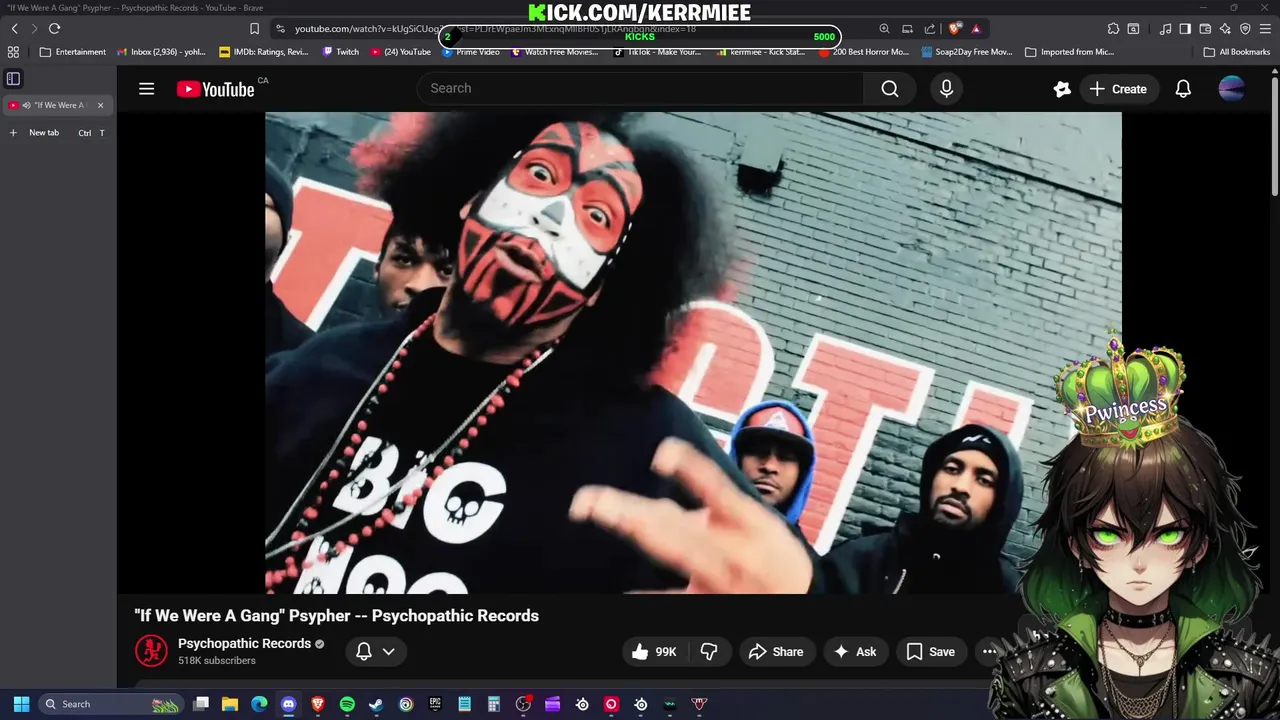
Task: Click the Ask button
Action: tap(855, 652)
